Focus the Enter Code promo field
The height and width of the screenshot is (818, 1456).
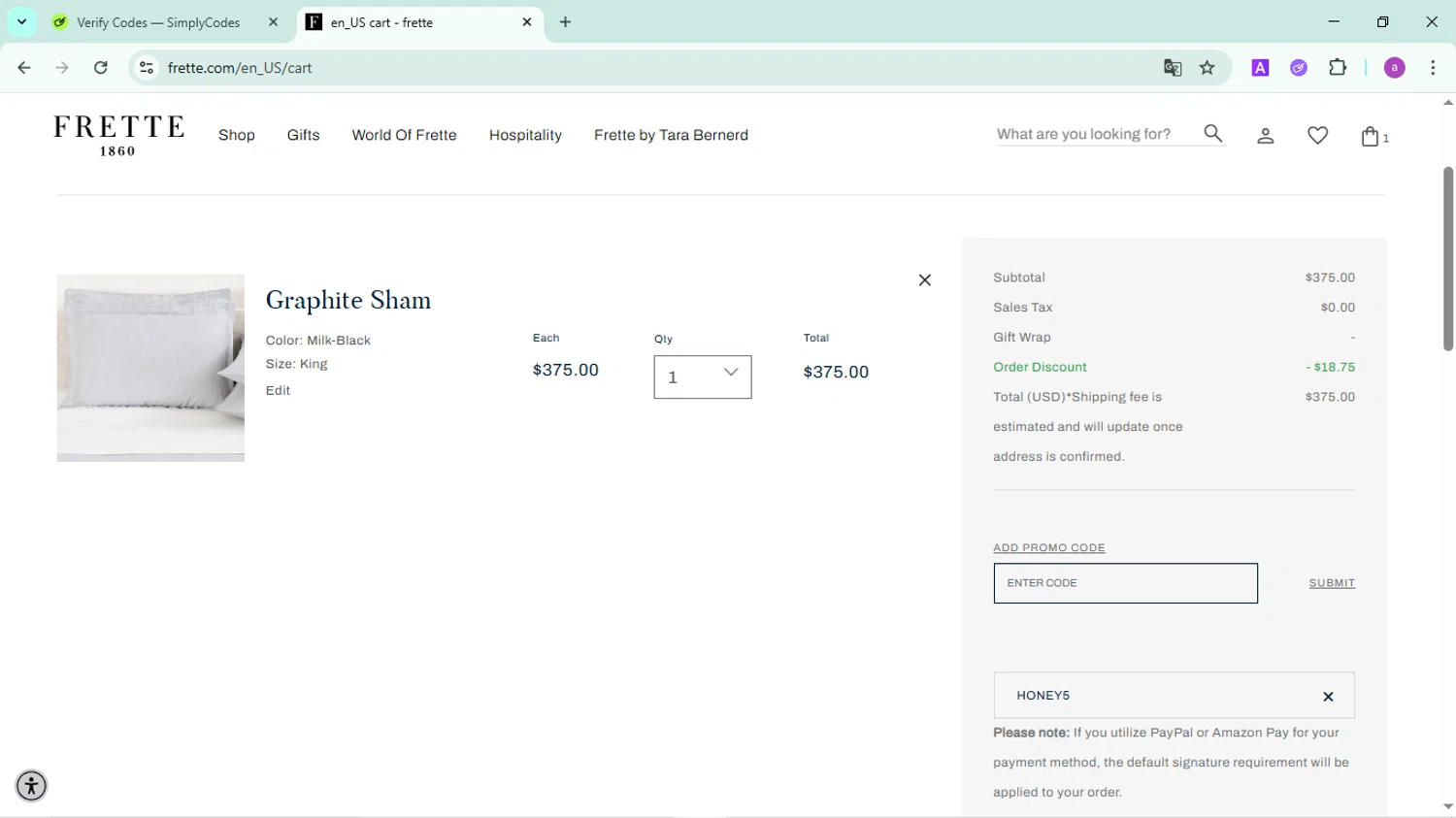1125,583
